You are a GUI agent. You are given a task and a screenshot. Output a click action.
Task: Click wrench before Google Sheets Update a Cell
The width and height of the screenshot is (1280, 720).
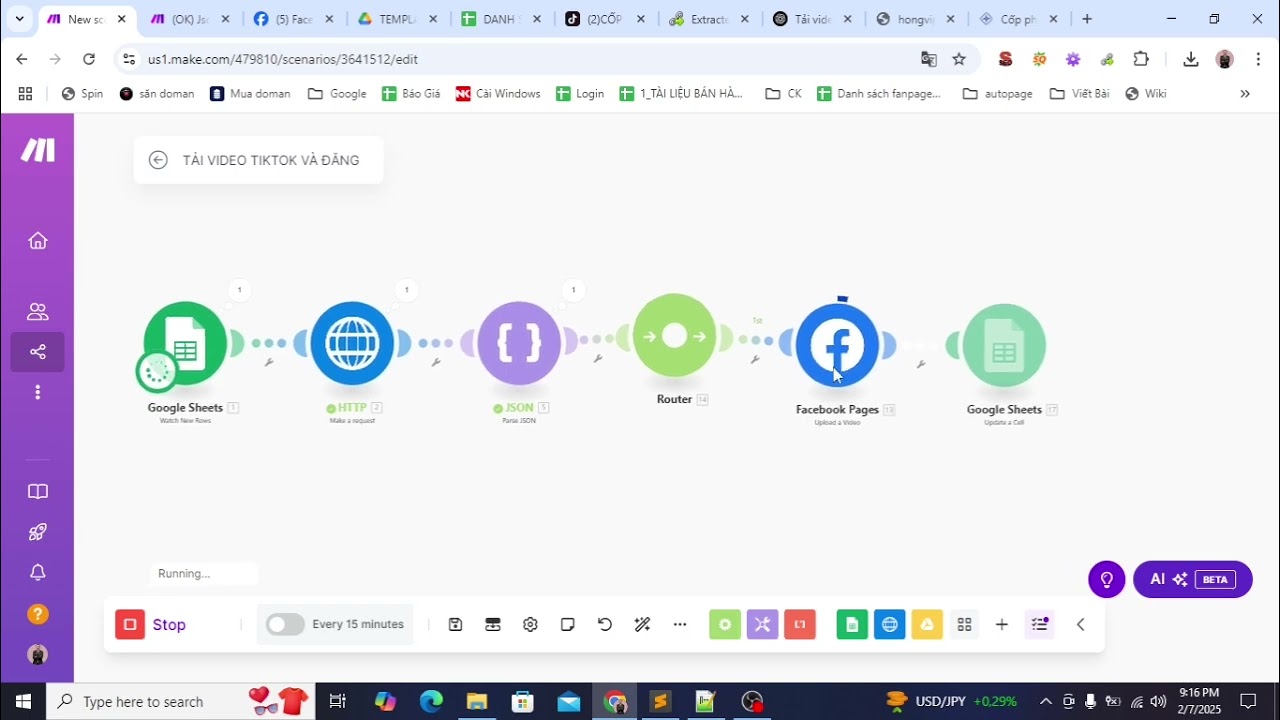click(921, 364)
